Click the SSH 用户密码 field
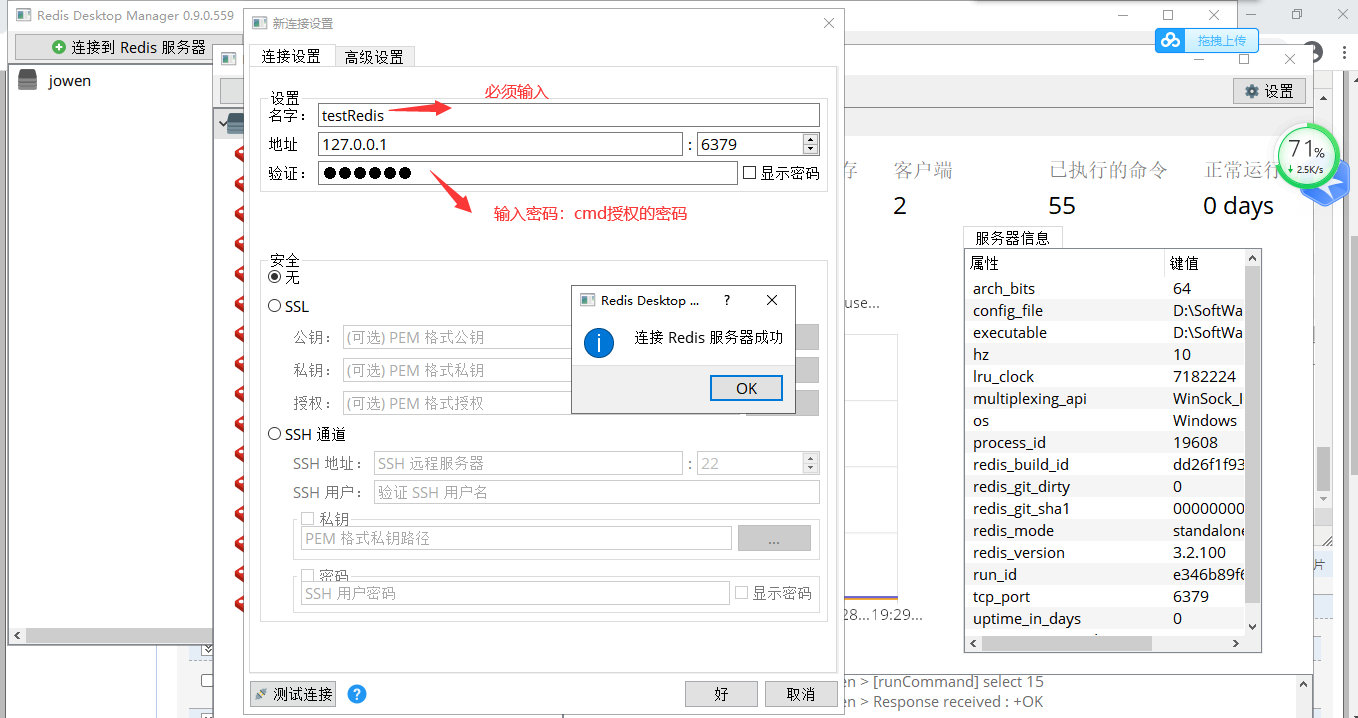This screenshot has width=1358, height=718. 515,593
